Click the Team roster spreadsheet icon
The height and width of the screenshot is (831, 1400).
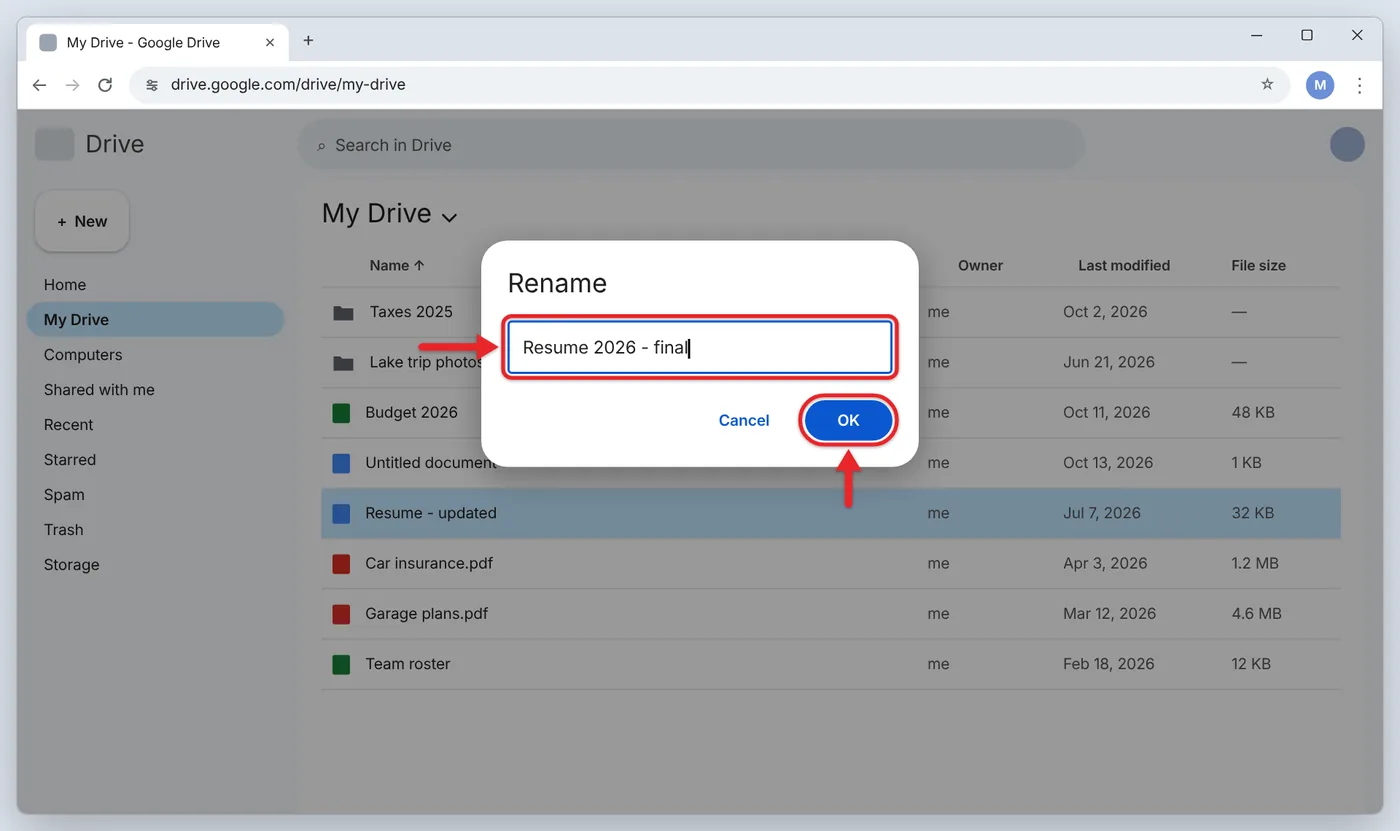point(341,664)
